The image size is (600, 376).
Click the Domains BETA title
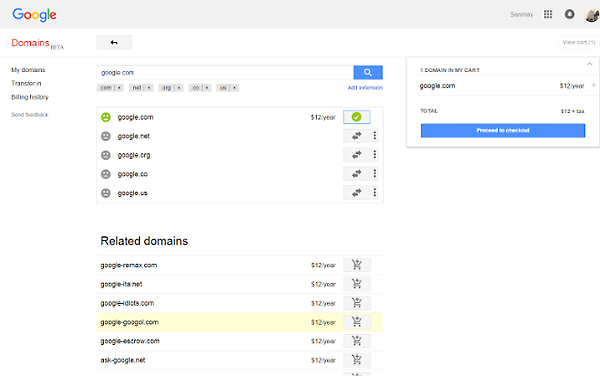coord(38,43)
